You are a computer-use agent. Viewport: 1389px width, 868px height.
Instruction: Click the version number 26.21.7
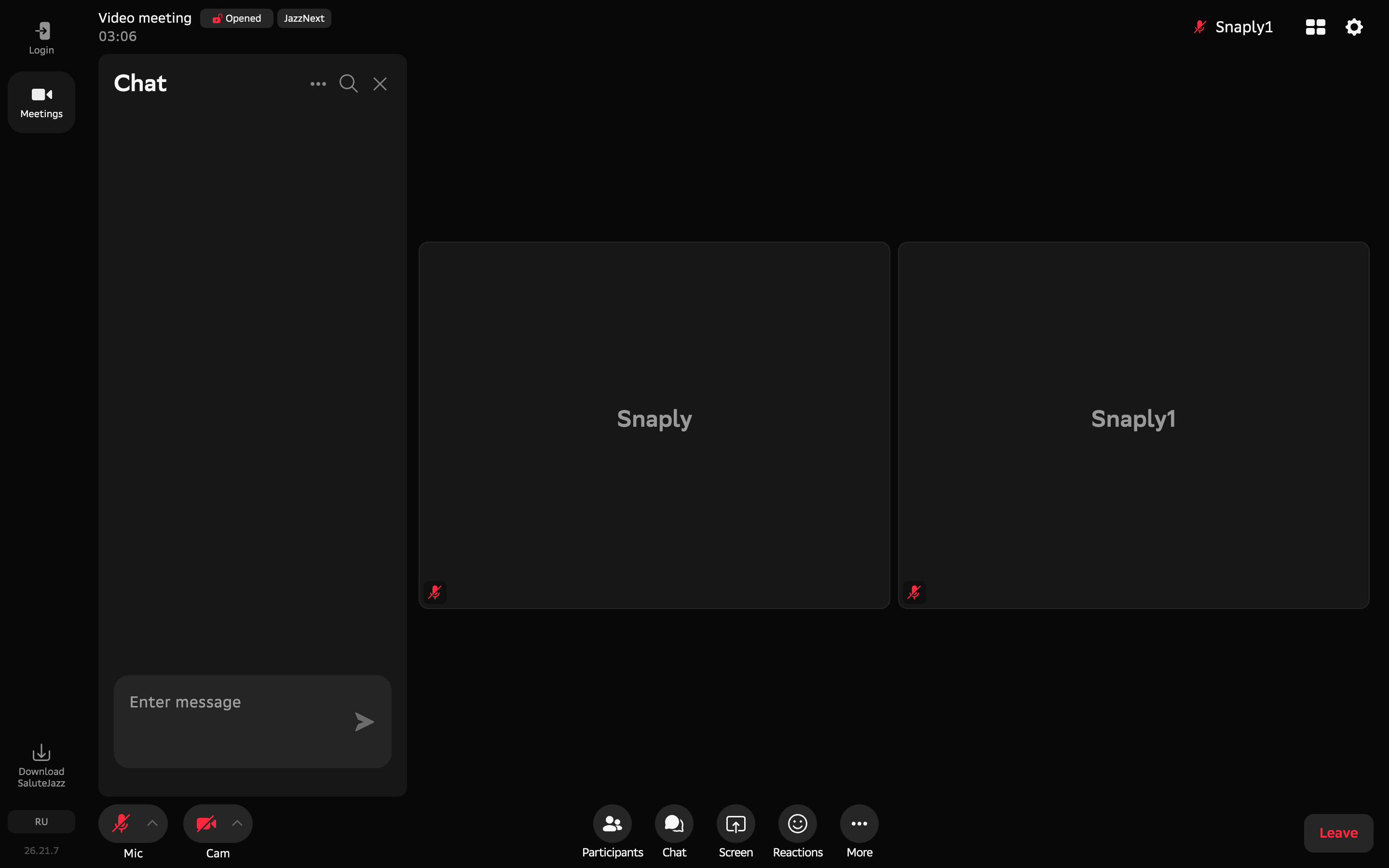pos(41,850)
